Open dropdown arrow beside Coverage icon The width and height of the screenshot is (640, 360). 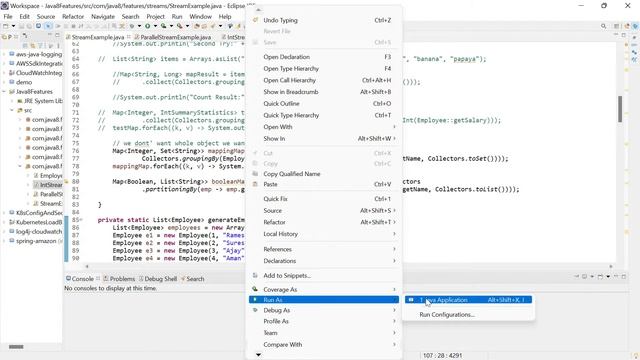coord(171,26)
